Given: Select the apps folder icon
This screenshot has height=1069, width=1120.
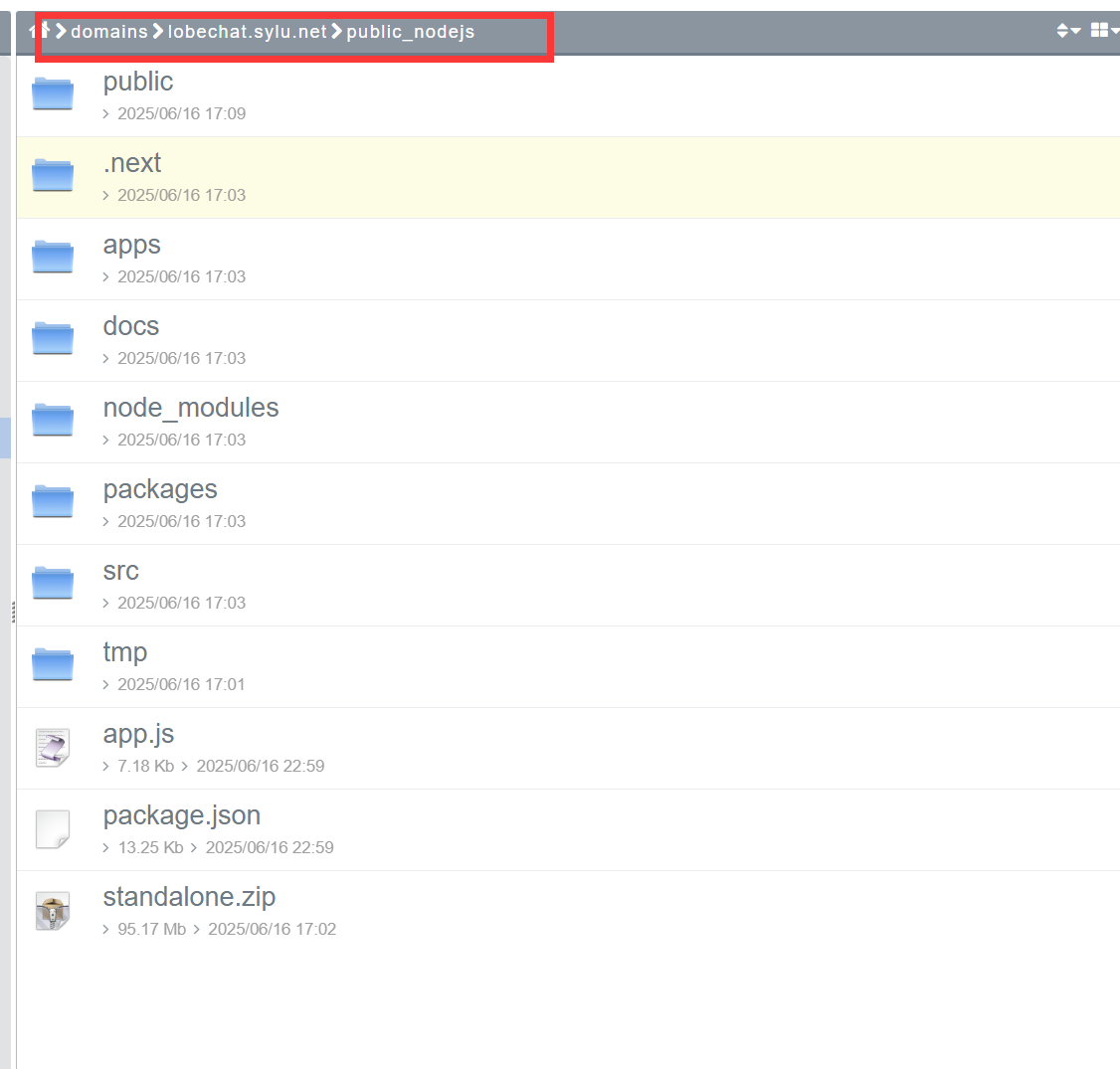Looking at the screenshot, I should coord(53,257).
